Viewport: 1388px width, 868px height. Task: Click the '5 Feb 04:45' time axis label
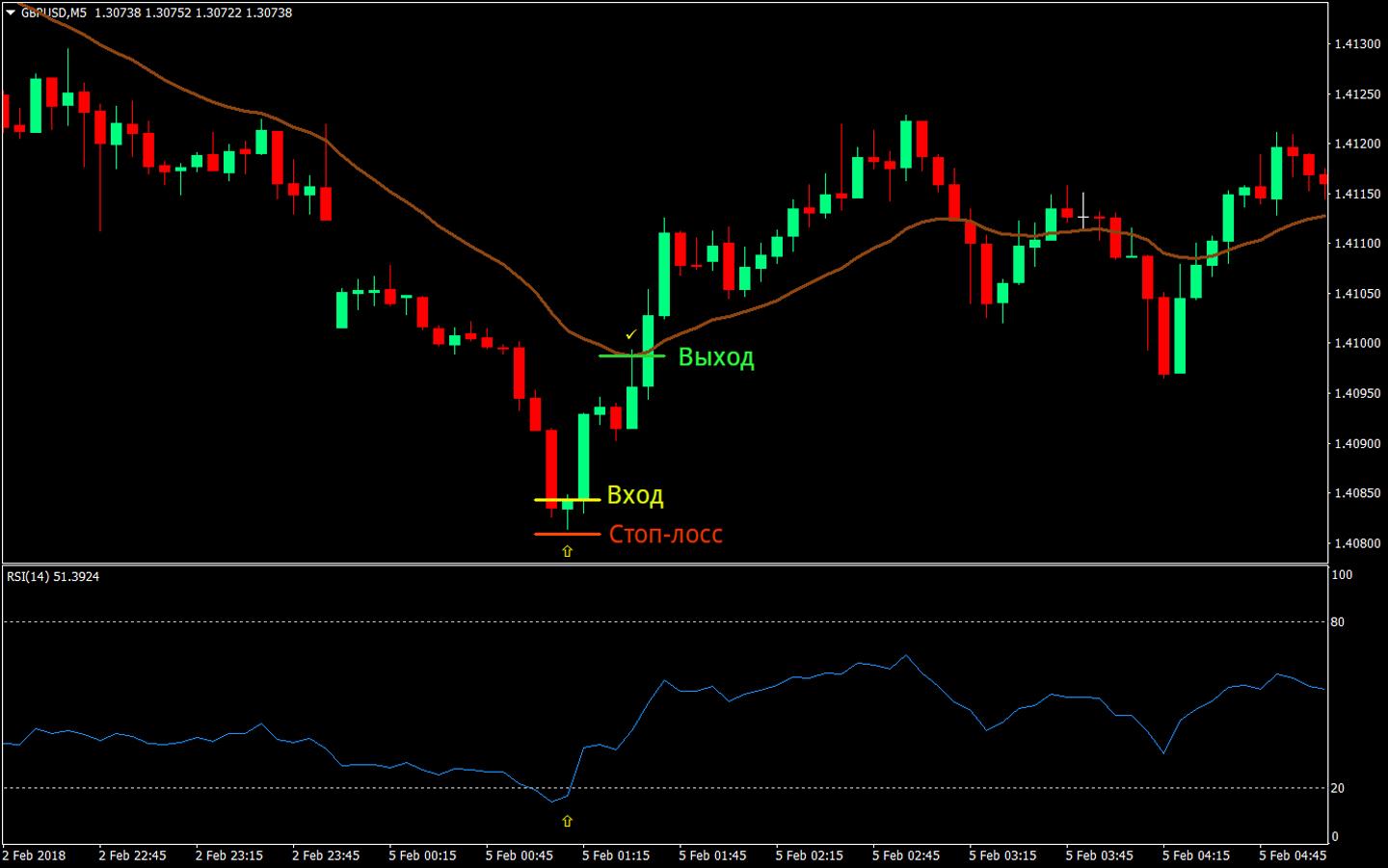click(1292, 855)
